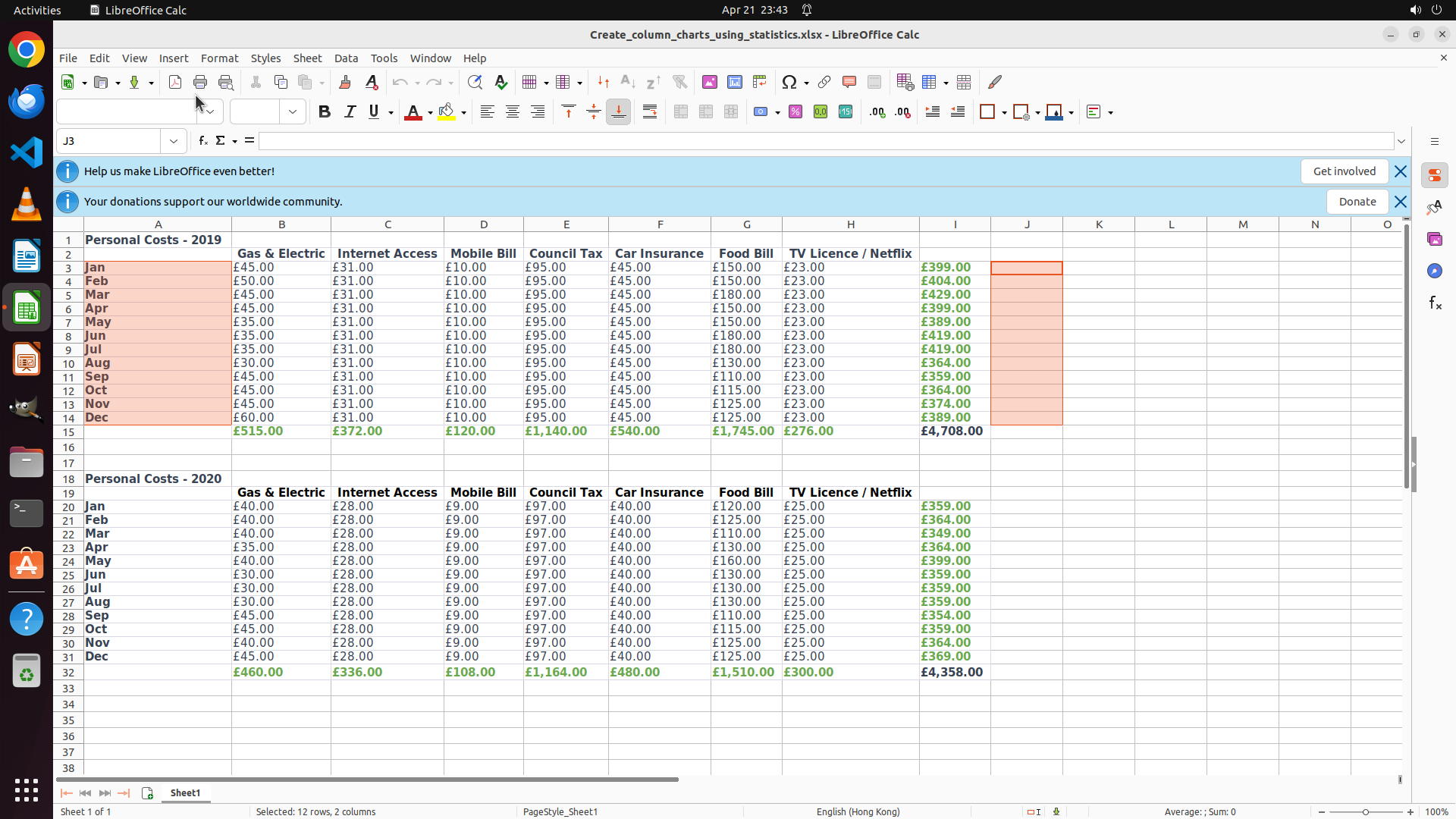Open the font size dropdown arrow
The height and width of the screenshot is (819, 1456).
click(x=293, y=112)
